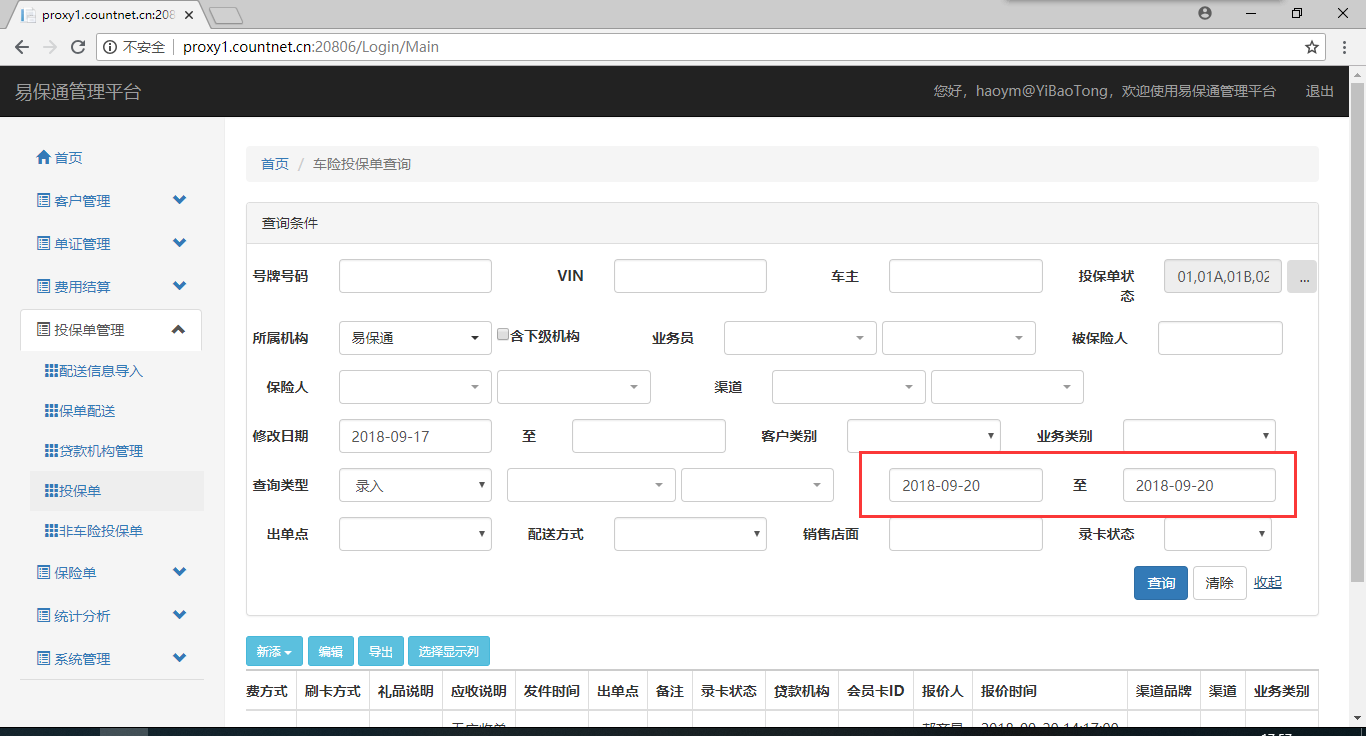This screenshot has height=736, width=1366.
Task: Click the list icon beside 统计分析
Action: (x=43, y=616)
